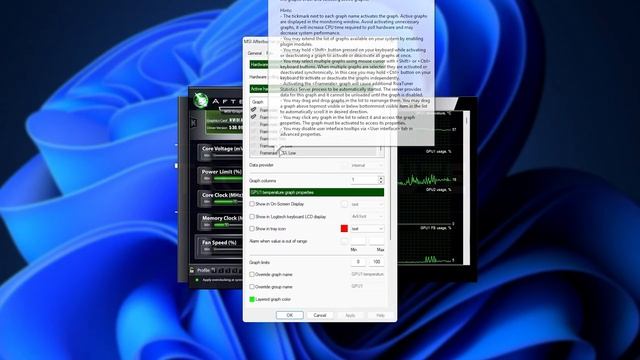Viewport: 640px width, 360px height.
Task: Open the On-Screen Display text type dropdown
Action: 367,204
